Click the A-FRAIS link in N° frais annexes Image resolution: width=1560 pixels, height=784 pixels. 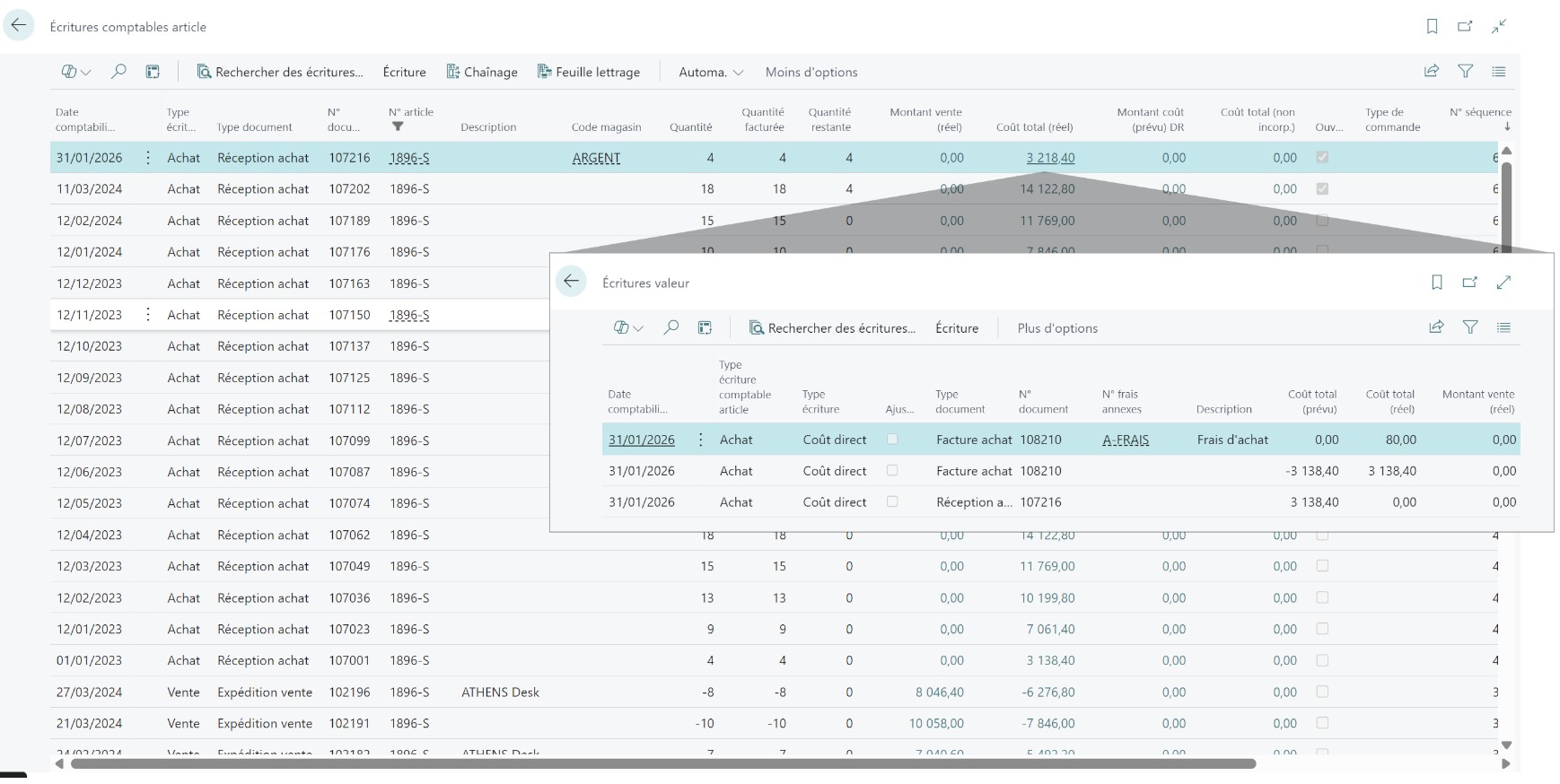[x=1126, y=440]
